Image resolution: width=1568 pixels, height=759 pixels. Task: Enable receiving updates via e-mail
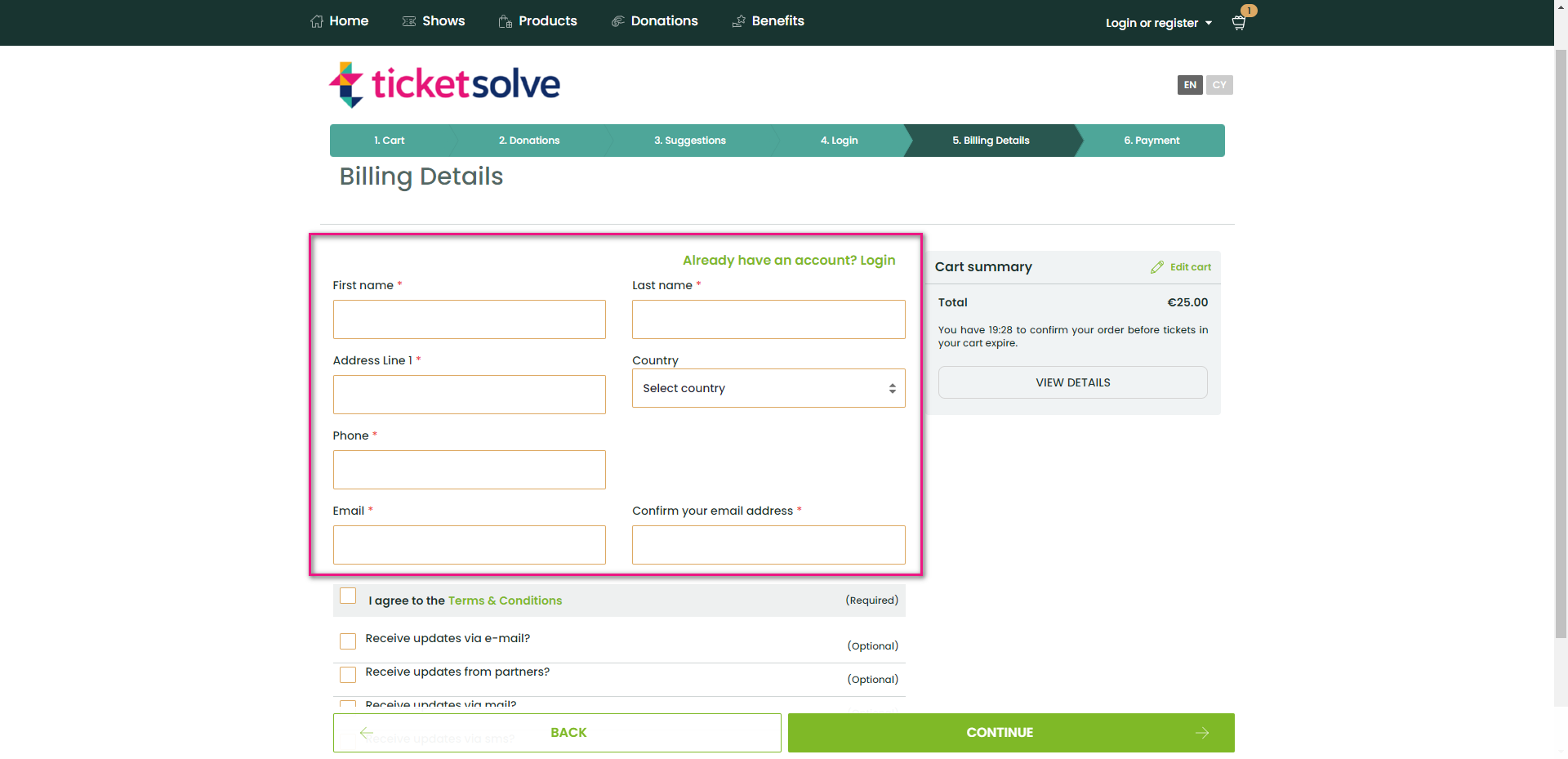348,641
